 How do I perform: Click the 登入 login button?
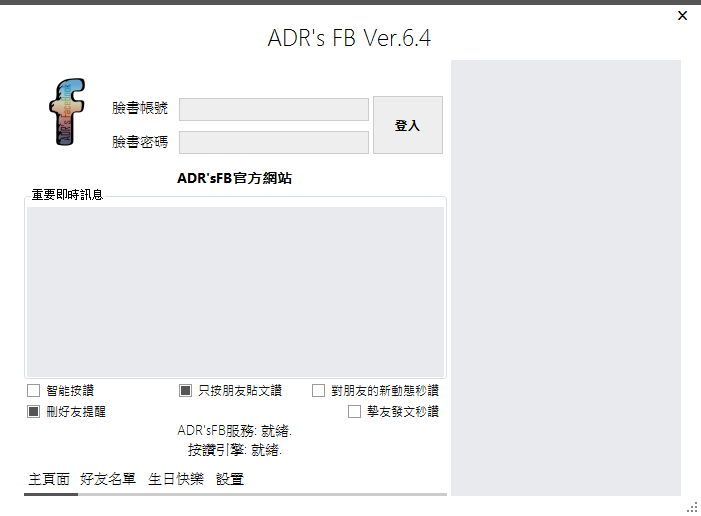(408, 125)
